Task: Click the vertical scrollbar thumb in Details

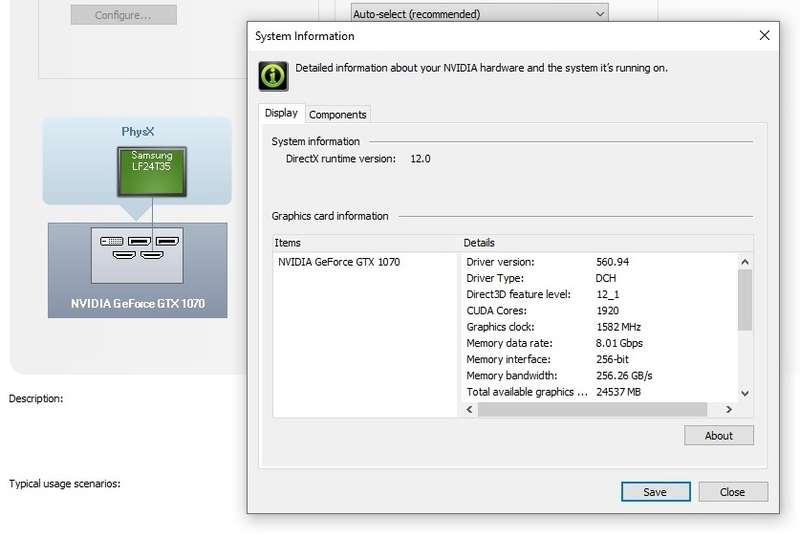Action: tap(745, 300)
